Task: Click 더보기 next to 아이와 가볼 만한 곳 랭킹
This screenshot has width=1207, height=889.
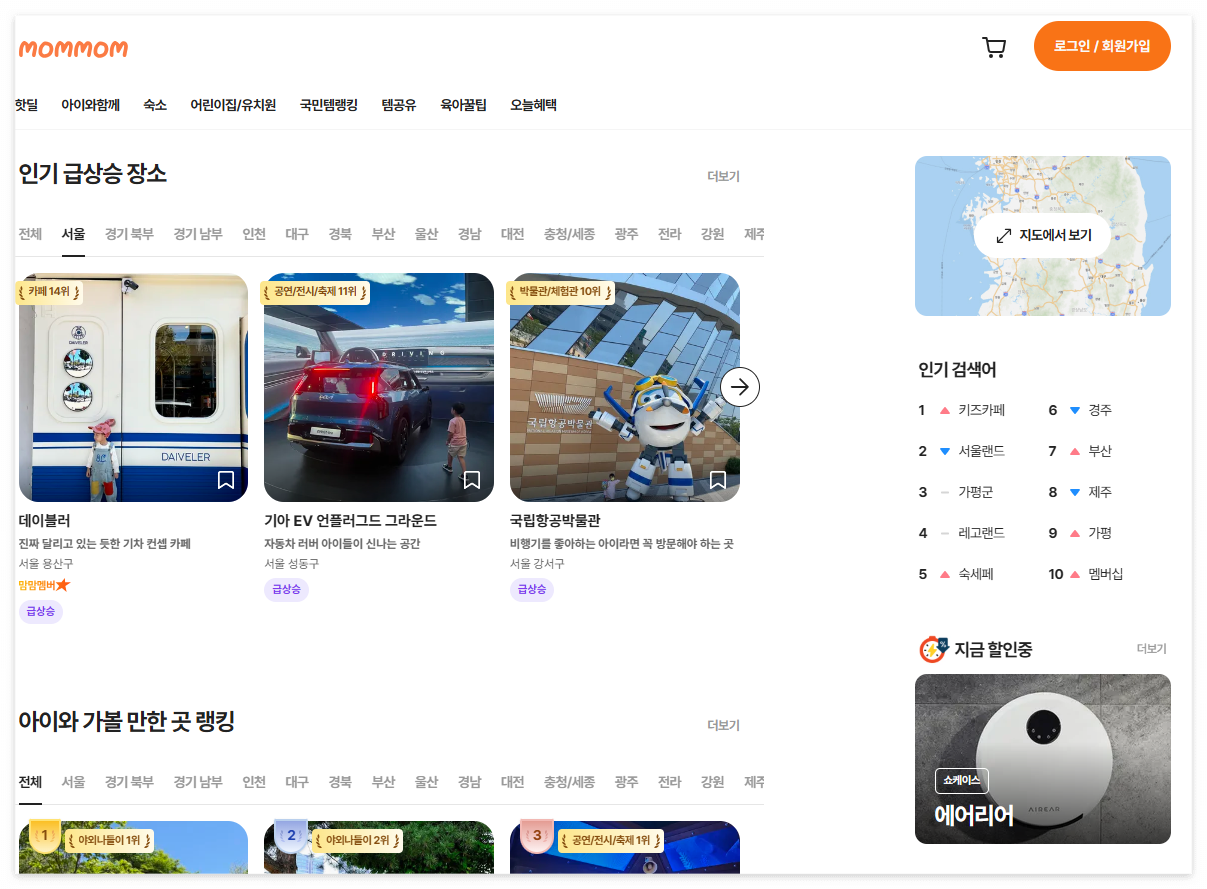Action: 723,725
